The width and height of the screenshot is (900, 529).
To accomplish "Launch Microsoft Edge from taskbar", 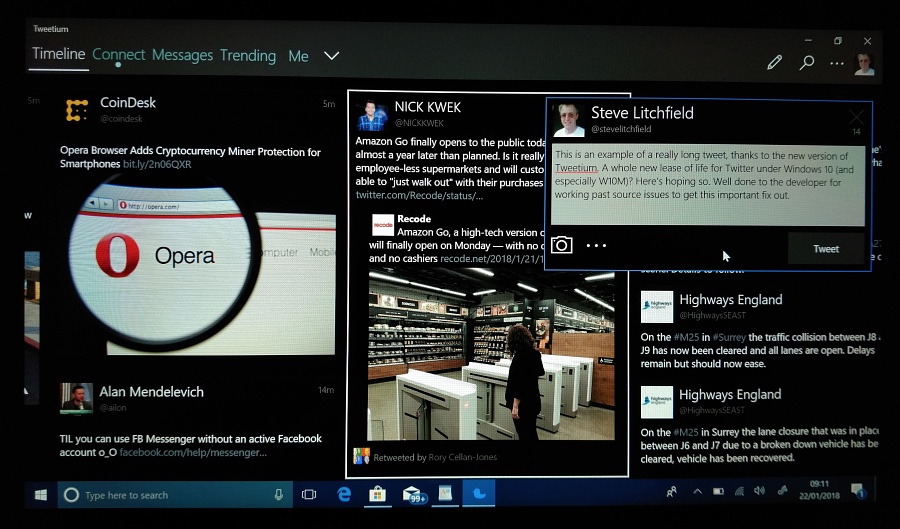I will coord(344,495).
